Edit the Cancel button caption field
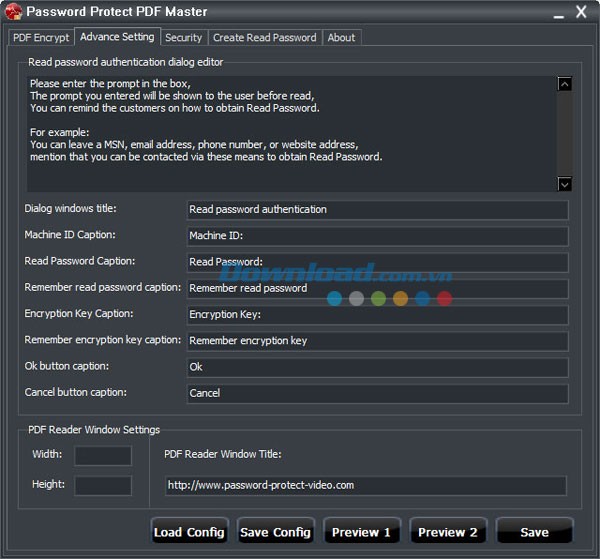Screen dimensions: 600x559 pos(377,393)
